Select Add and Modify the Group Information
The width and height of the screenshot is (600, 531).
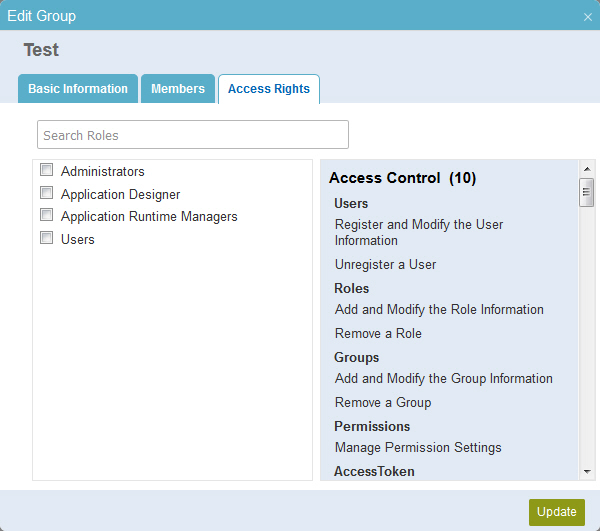coord(443,378)
